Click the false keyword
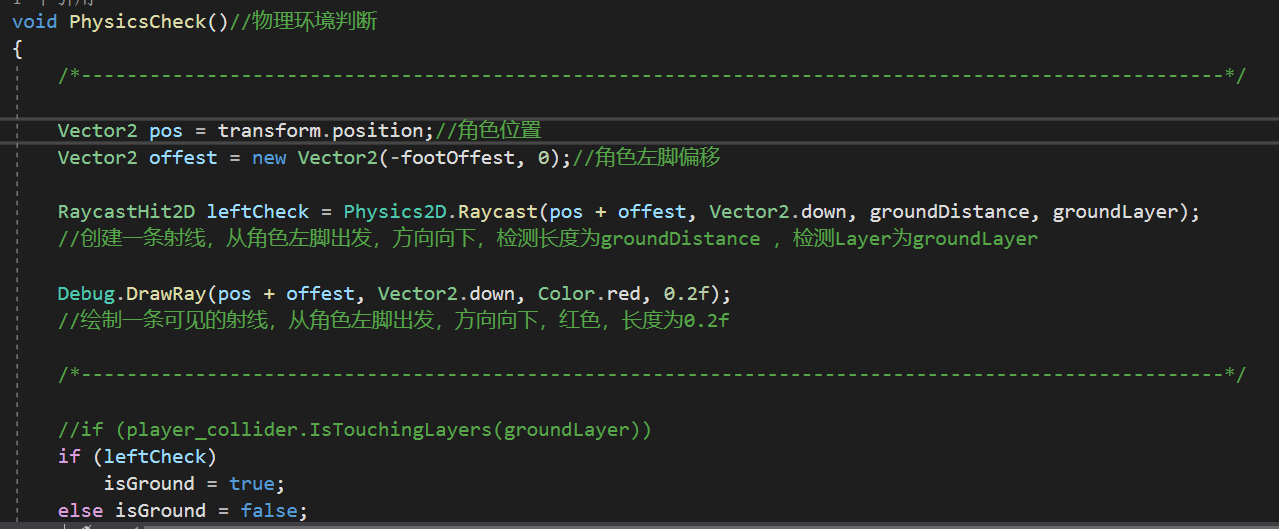Image resolution: width=1279 pixels, height=529 pixels. click(269, 510)
